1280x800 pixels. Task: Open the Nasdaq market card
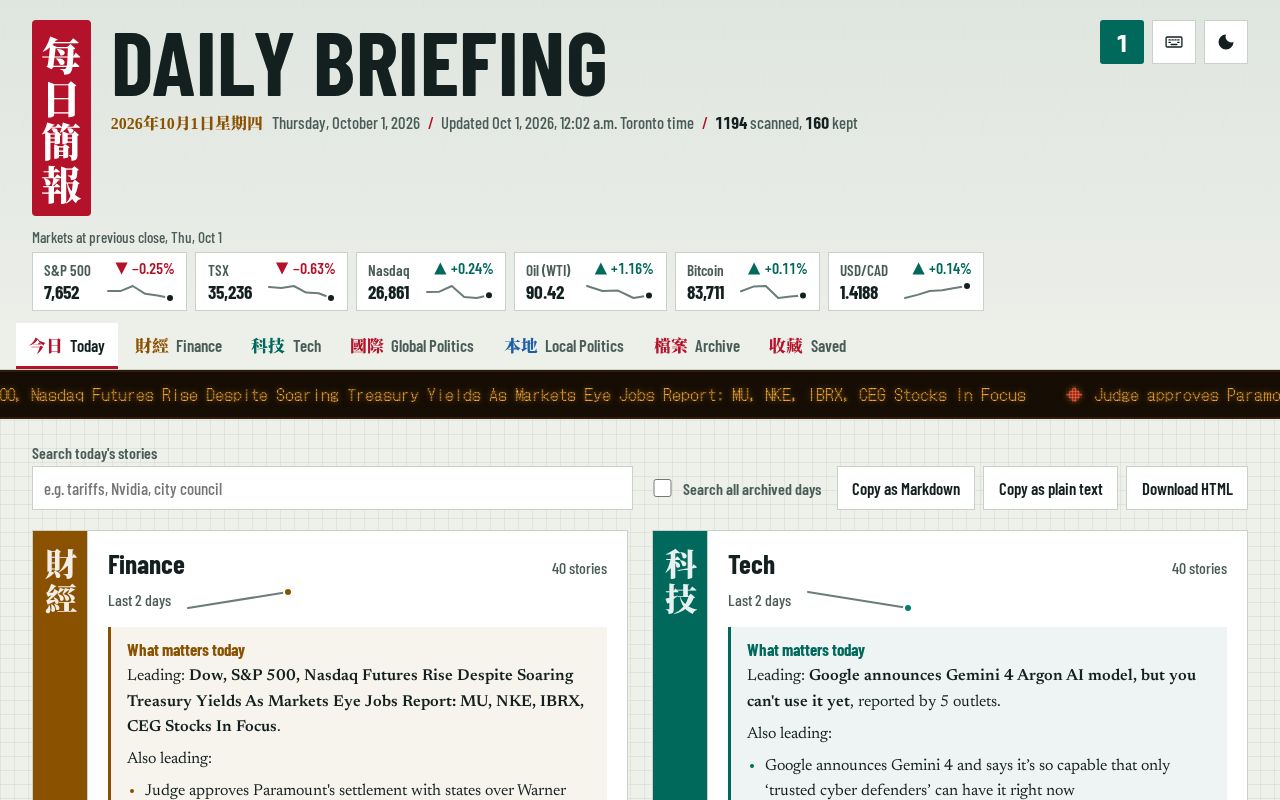(431, 281)
